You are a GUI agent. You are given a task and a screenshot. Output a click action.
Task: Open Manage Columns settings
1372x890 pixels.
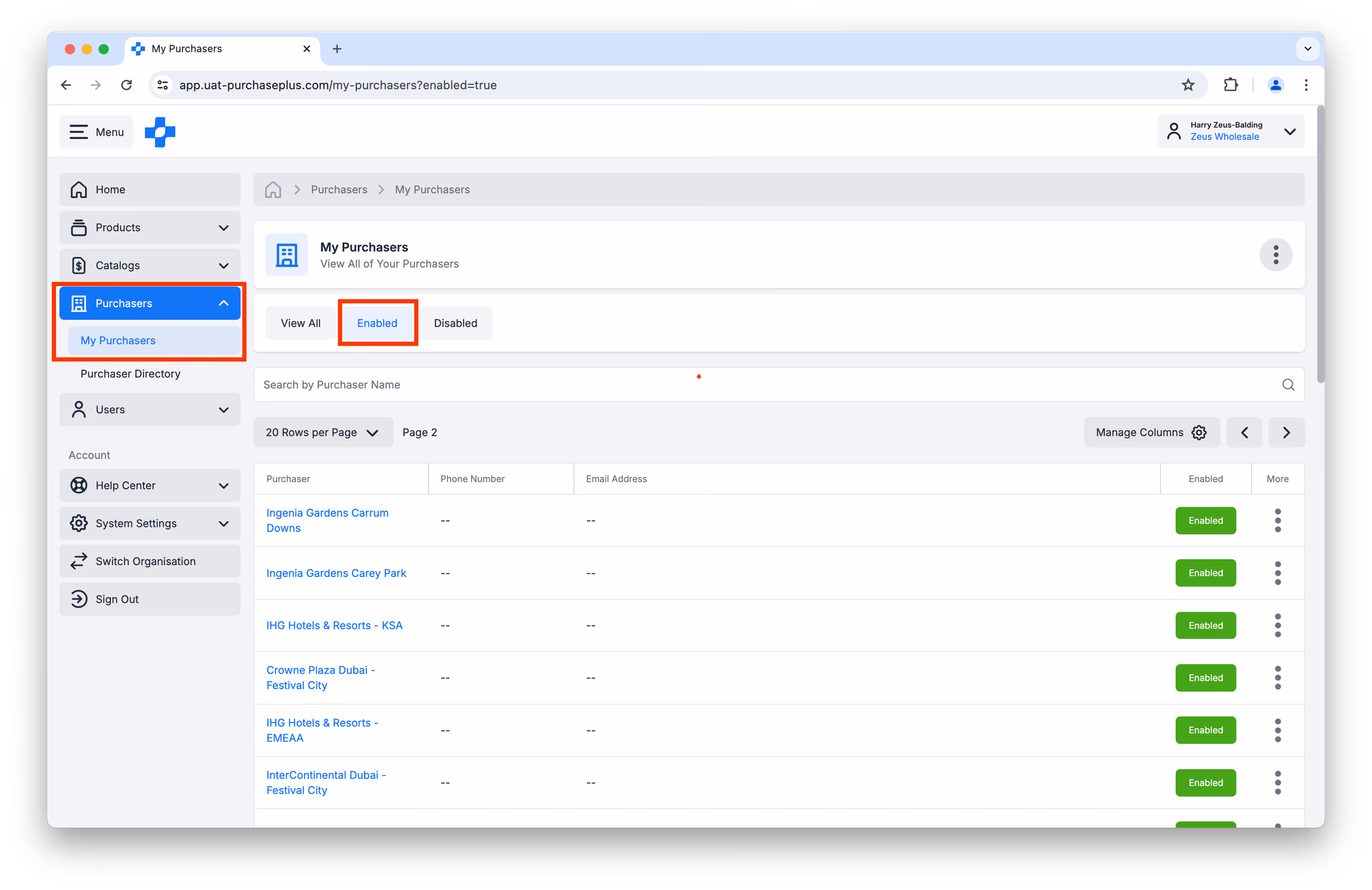point(1151,433)
